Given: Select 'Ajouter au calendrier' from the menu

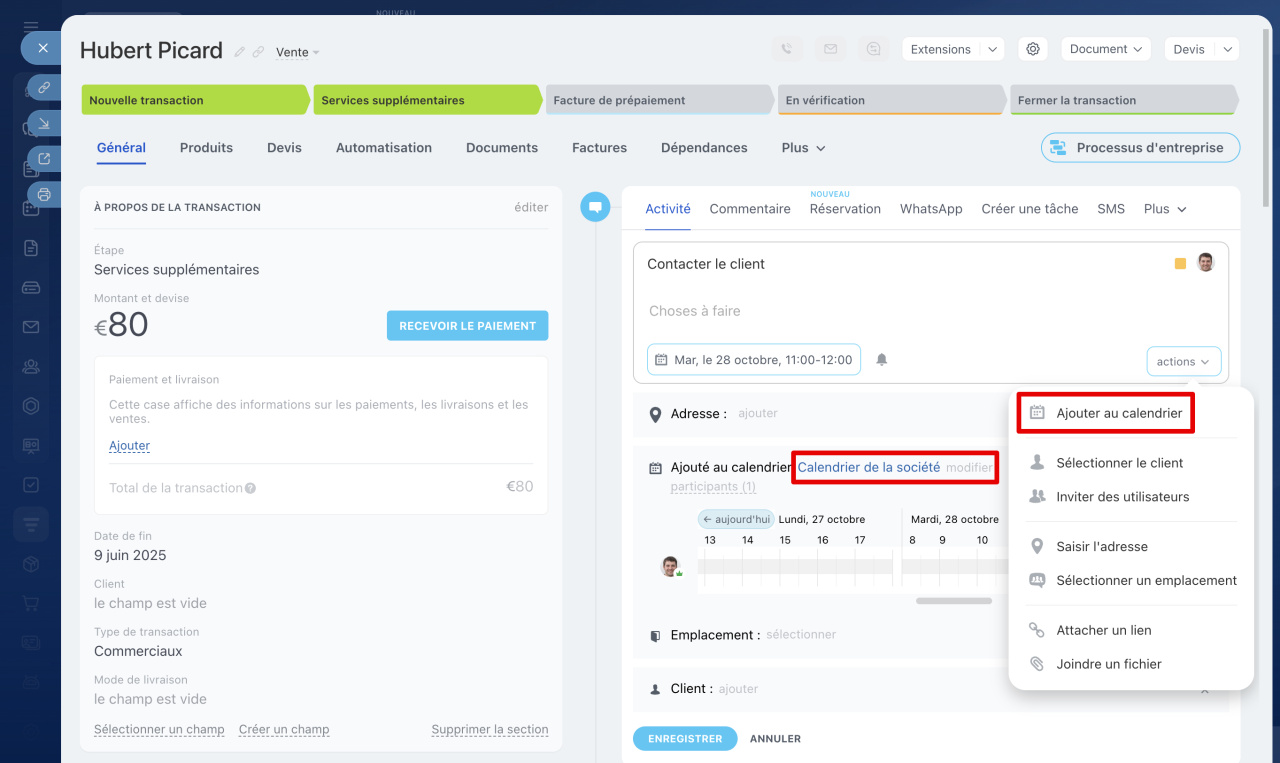Looking at the screenshot, I should [x=1118, y=413].
